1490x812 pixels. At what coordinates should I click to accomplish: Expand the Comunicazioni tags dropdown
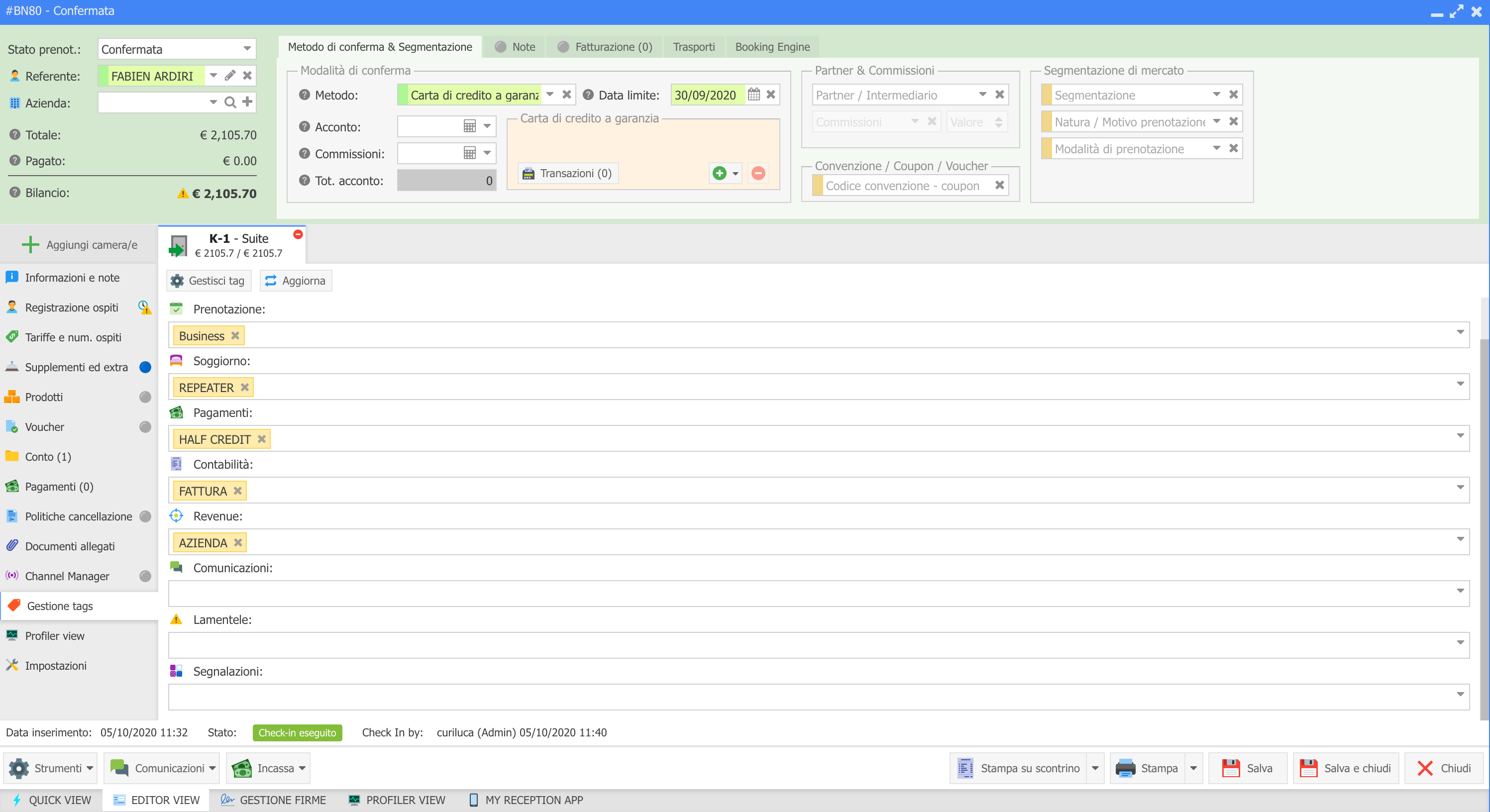click(x=1460, y=591)
